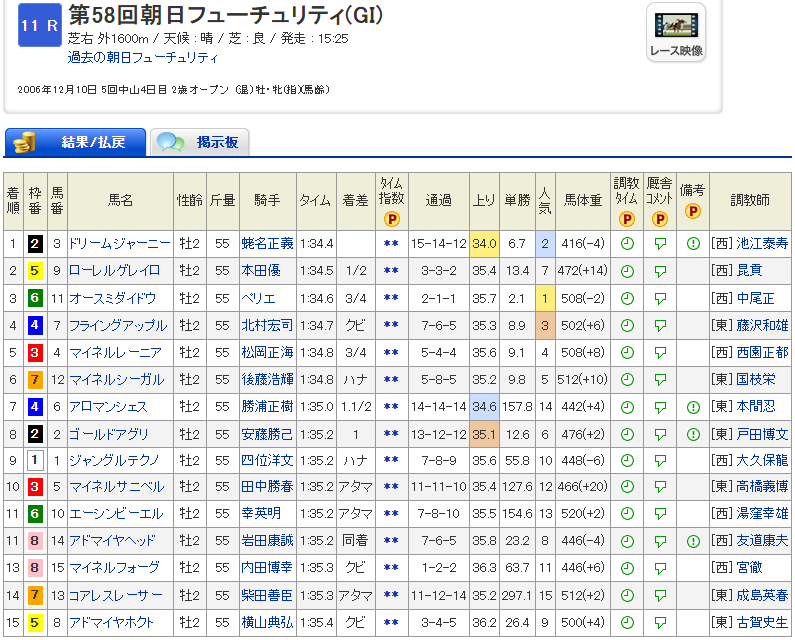This screenshot has height=640, width=795.
Task: Open remarks exclamation icon for ドリームジャーニー
Action: pyautogui.click(x=693, y=244)
